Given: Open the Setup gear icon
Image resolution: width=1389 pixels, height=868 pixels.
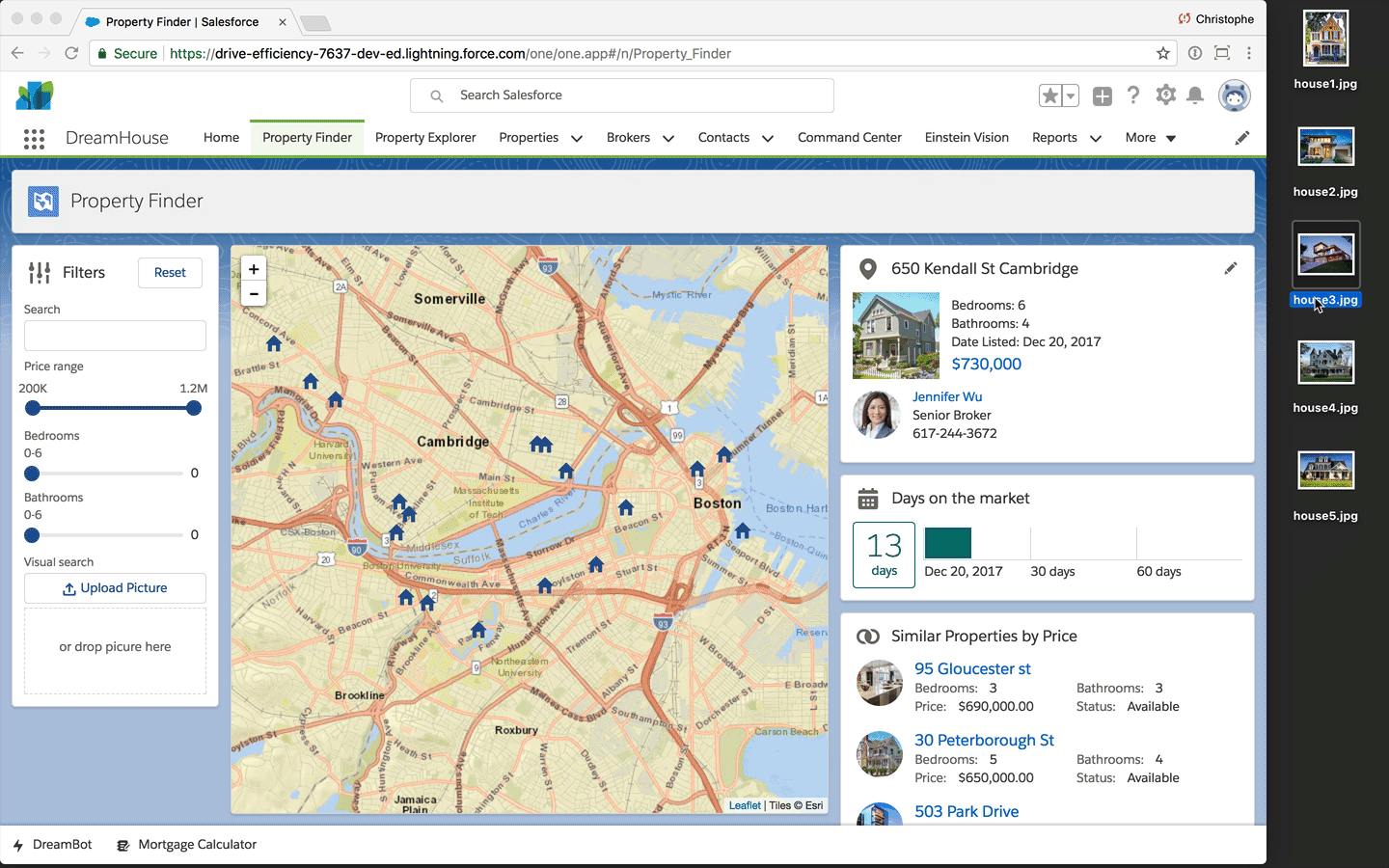Looking at the screenshot, I should pos(1166,95).
